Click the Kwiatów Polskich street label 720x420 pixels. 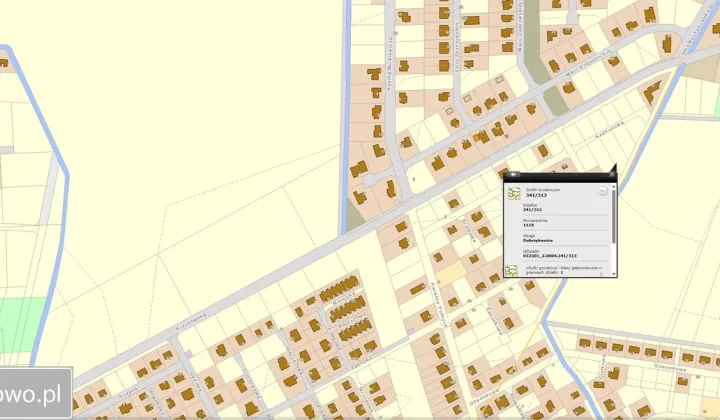[x=438, y=304]
